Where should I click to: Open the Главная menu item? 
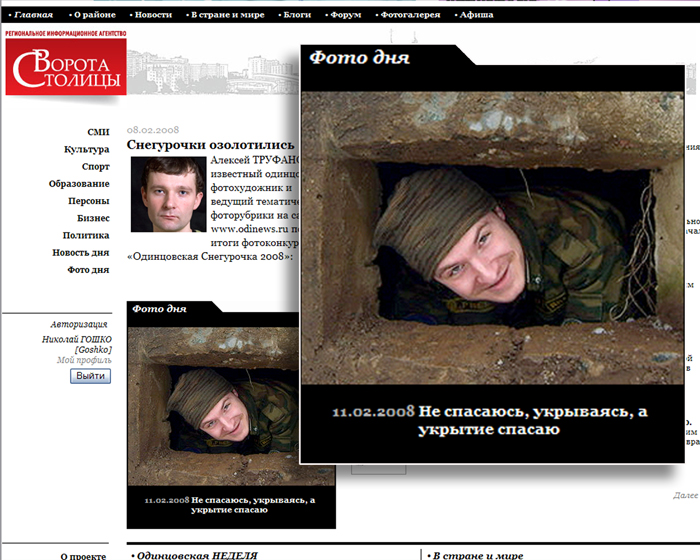(x=33, y=15)
